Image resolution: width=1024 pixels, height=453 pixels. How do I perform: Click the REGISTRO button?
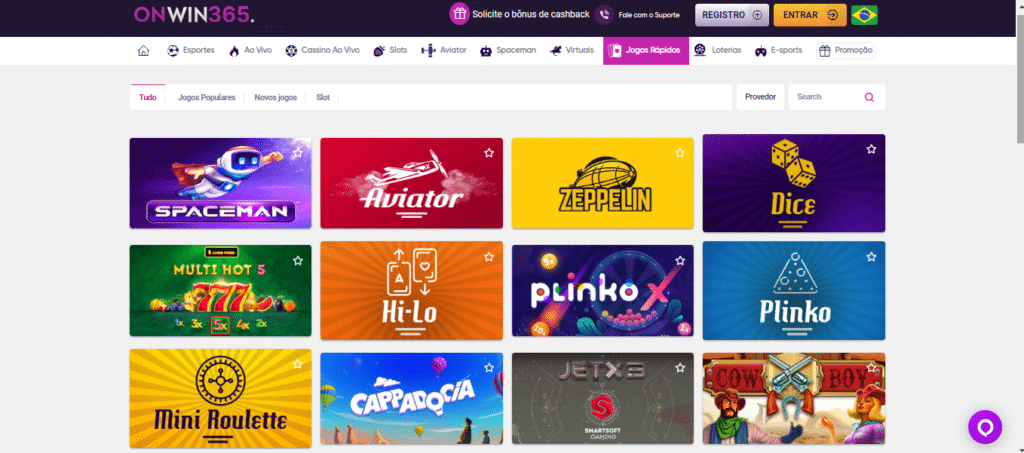pos(731,15)
